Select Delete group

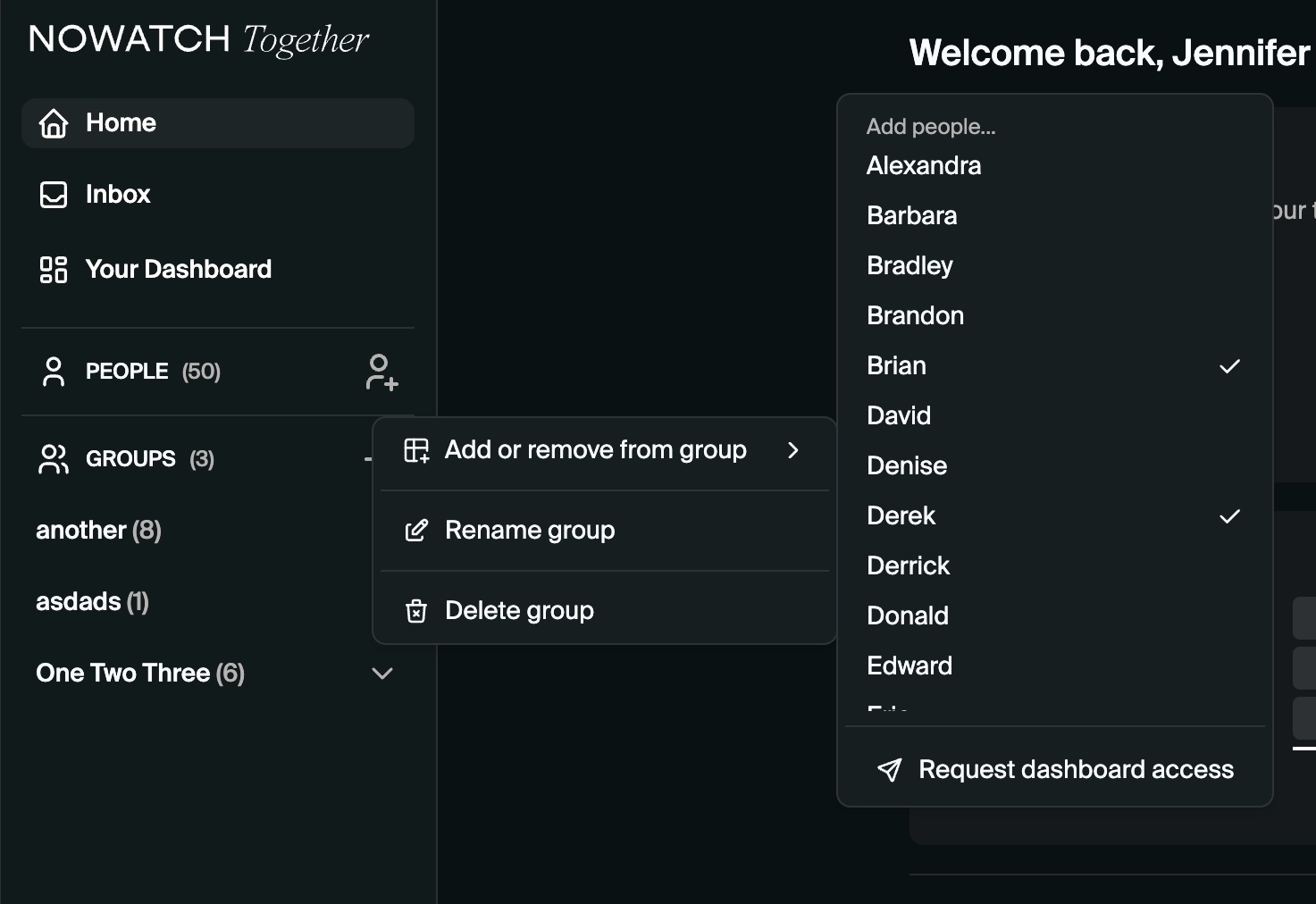click(x=605, y=611)
